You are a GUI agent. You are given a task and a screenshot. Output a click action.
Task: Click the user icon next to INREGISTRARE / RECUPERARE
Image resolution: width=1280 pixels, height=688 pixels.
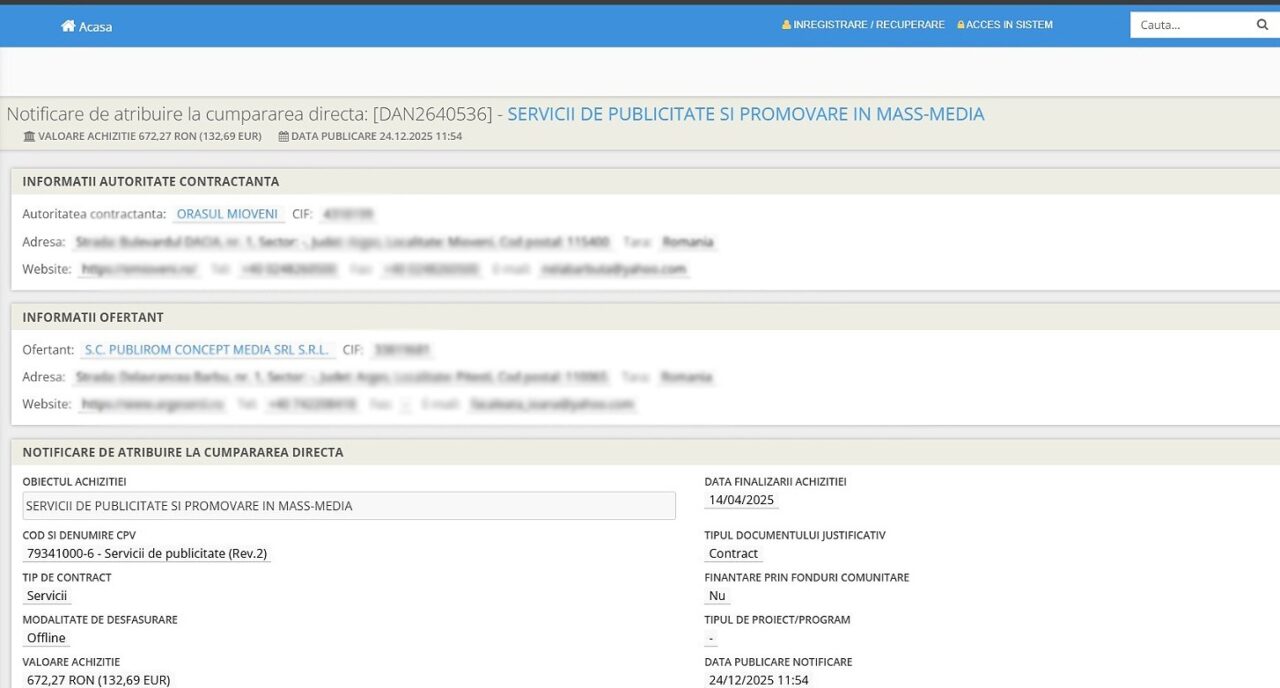[786, 25]
